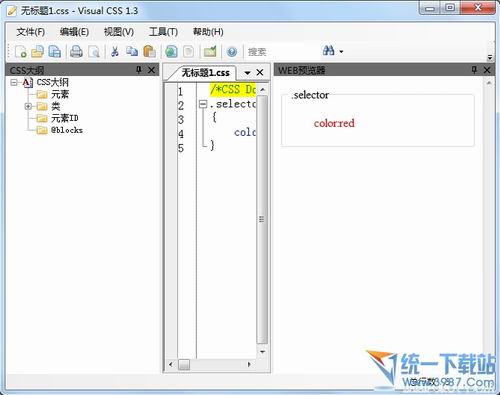The width and height of the screenshot is (500, 395).
Task: Minimize the Visual CSS window
Action: (x=430, y=8)
